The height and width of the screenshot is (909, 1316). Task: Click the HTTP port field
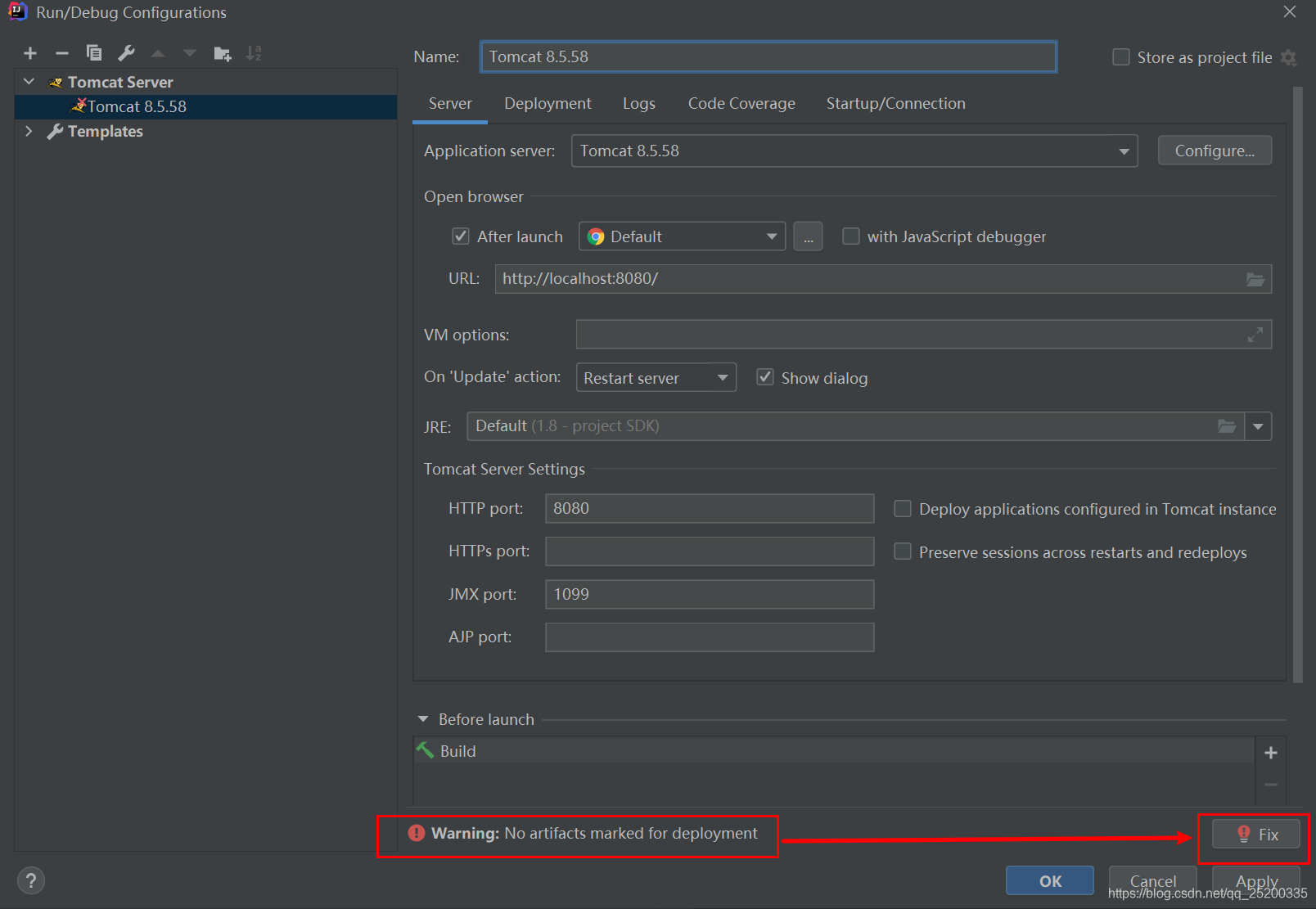[x=710, y=508]
